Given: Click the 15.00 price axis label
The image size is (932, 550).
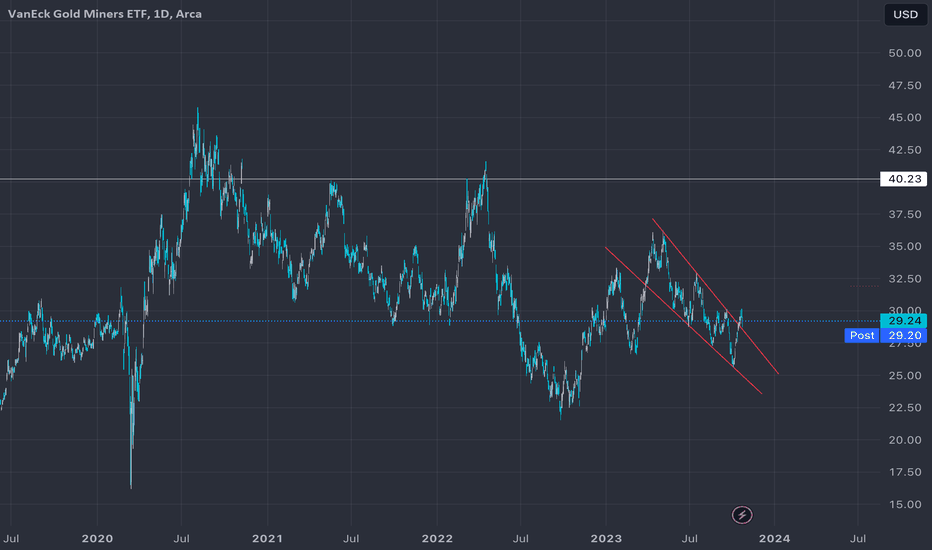Looking at the screenshot, I should [905, 505].
